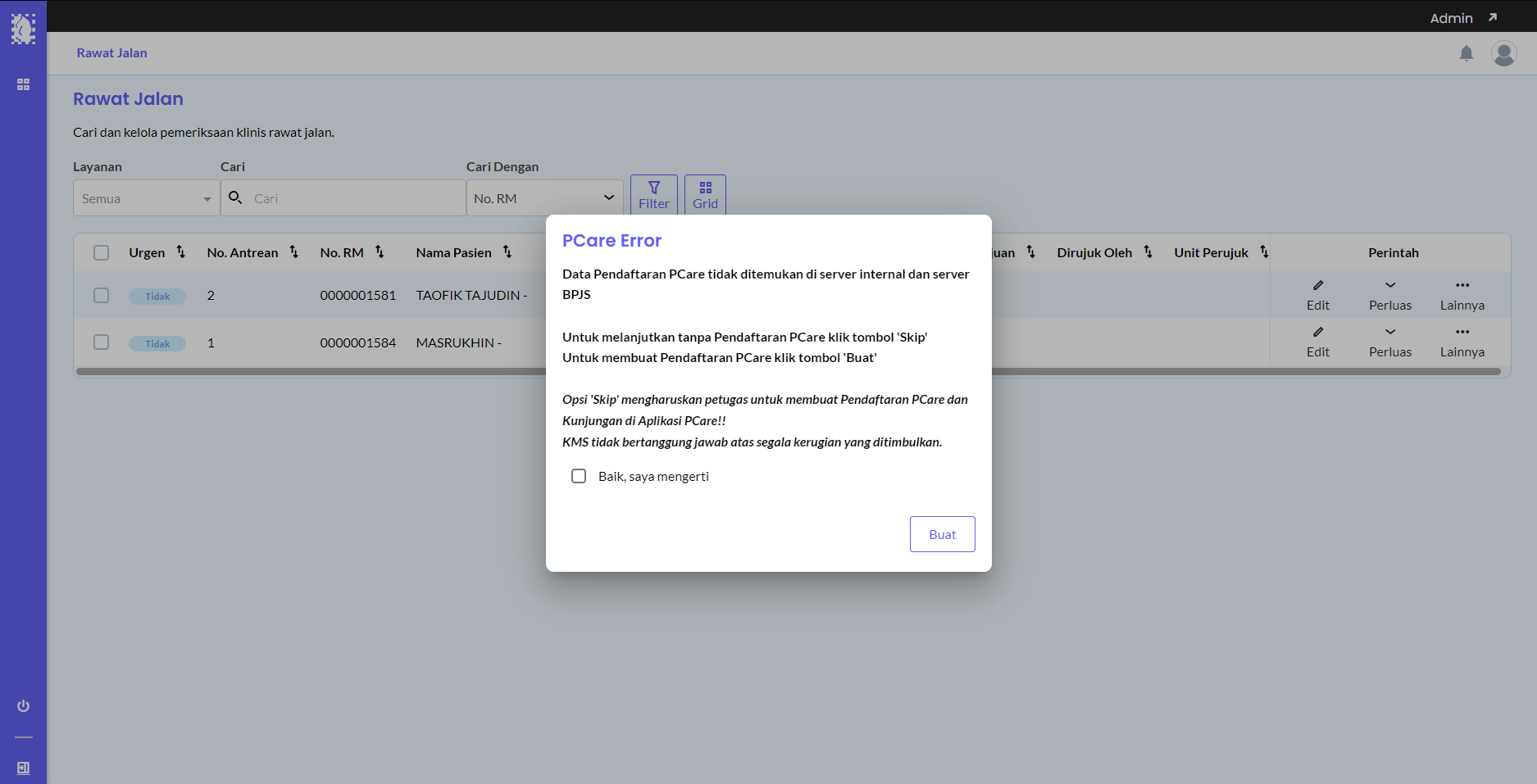The width and height of the screenshot is (1537, 784).
Task: Click Tidak badge in antrean 1 row
Action: click(x=157, y=344)
